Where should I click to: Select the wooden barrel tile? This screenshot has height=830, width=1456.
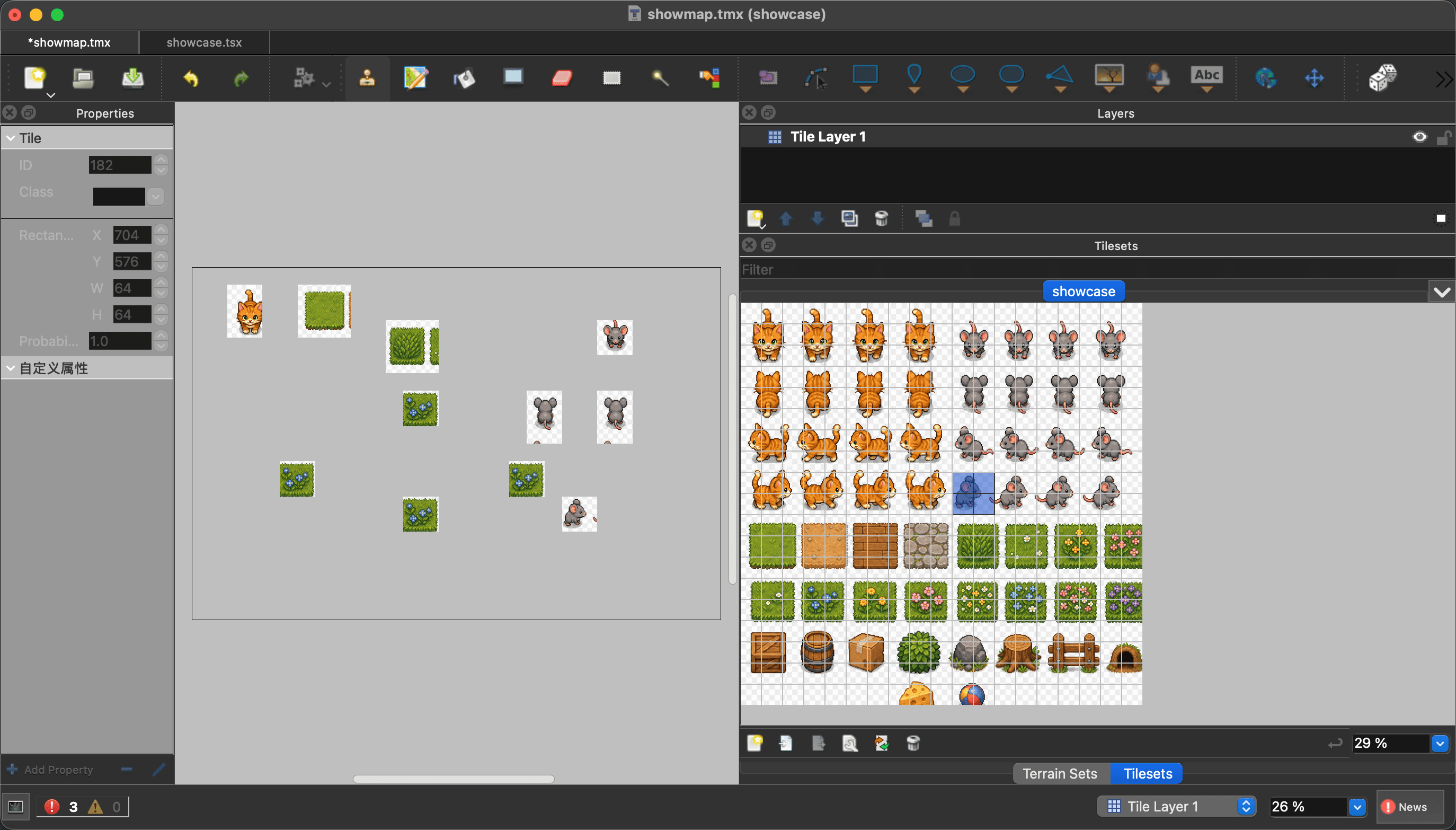pyautogui.click(x=817, y=651)
